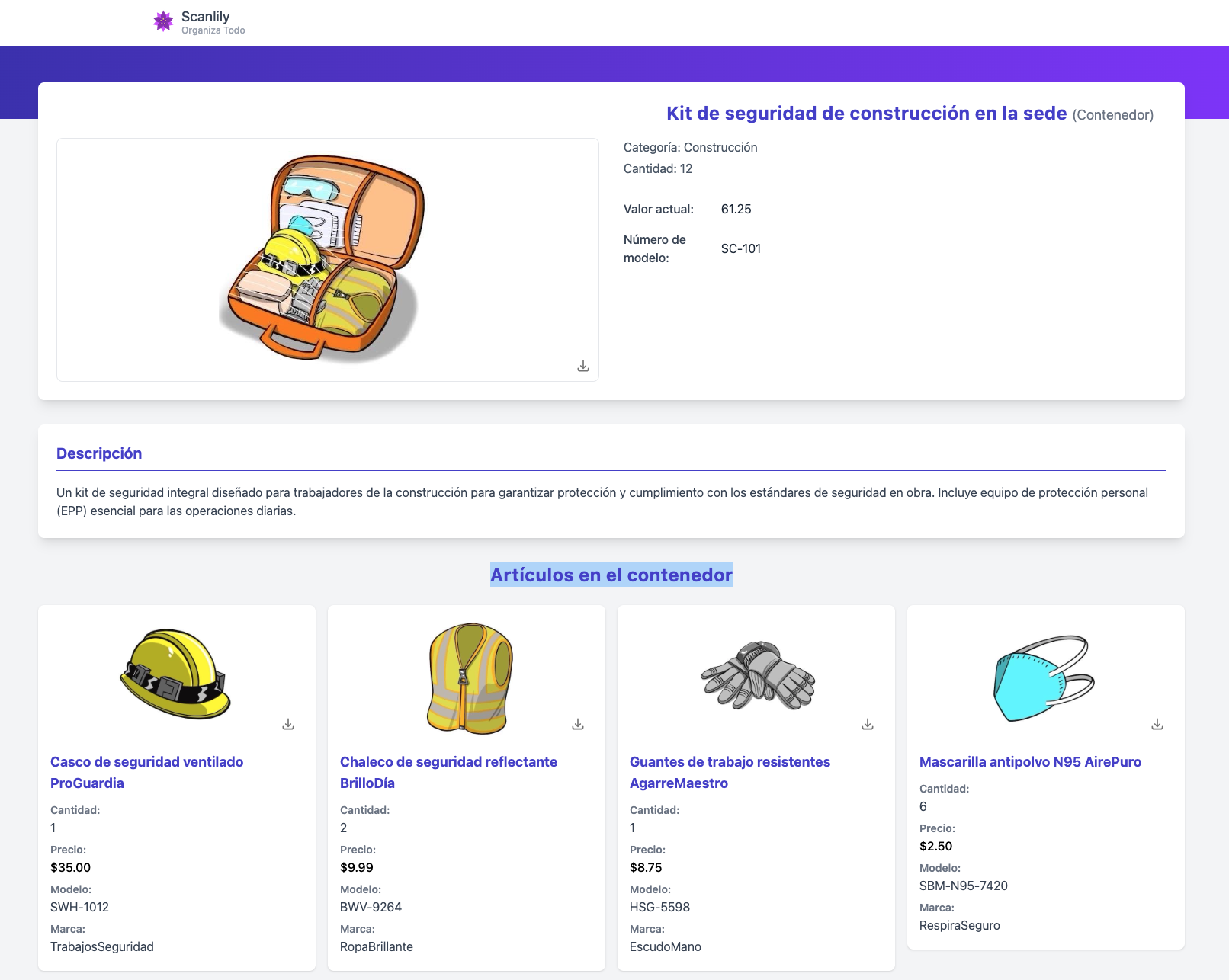Download the work gloves image

tap(868, 724)
